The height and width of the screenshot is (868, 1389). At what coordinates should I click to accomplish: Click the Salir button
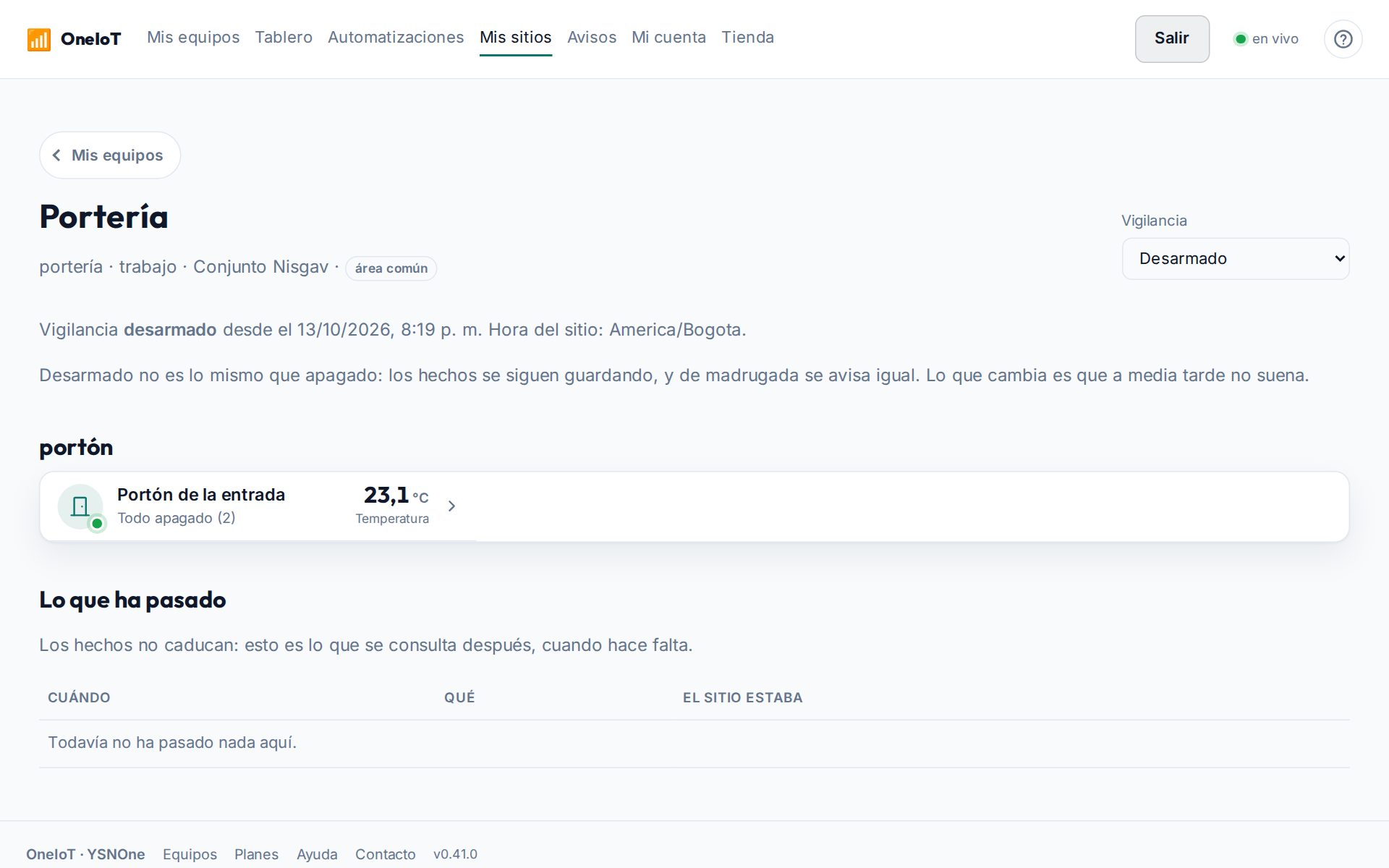[1172, 39]
